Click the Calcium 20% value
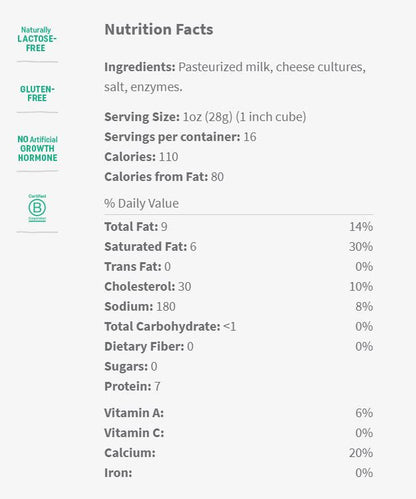The height and width of the screenshot is (499, 416). pos(361,453)
